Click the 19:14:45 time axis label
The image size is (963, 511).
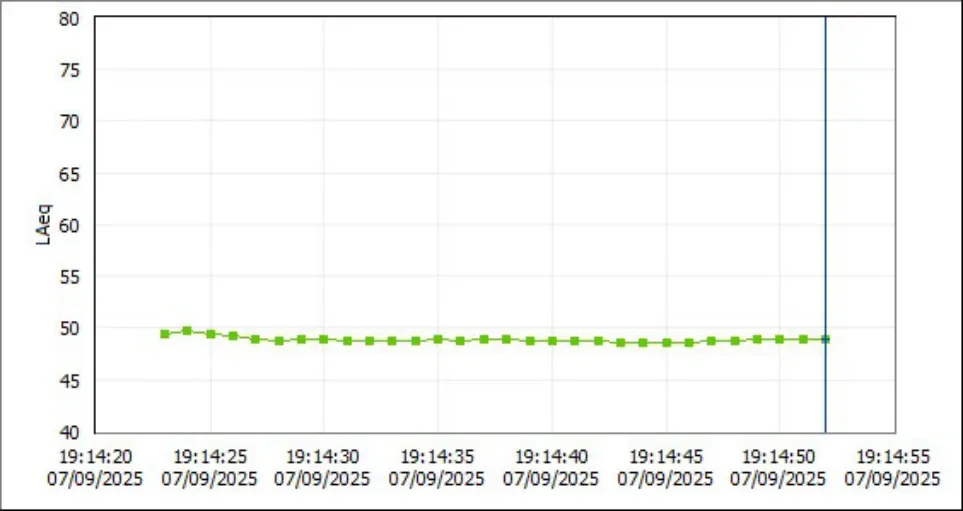click(x=666, y=457)
